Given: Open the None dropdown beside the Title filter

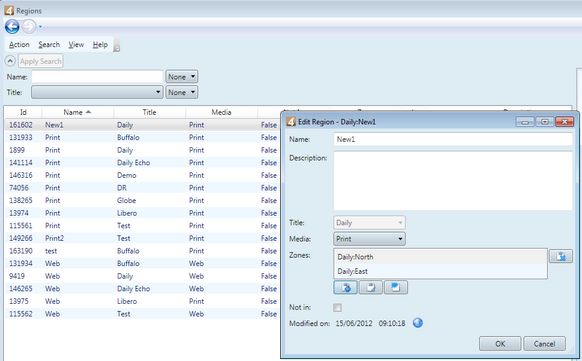Looking at the screenshot, I should pyautogui.click(x=182, y=92).
